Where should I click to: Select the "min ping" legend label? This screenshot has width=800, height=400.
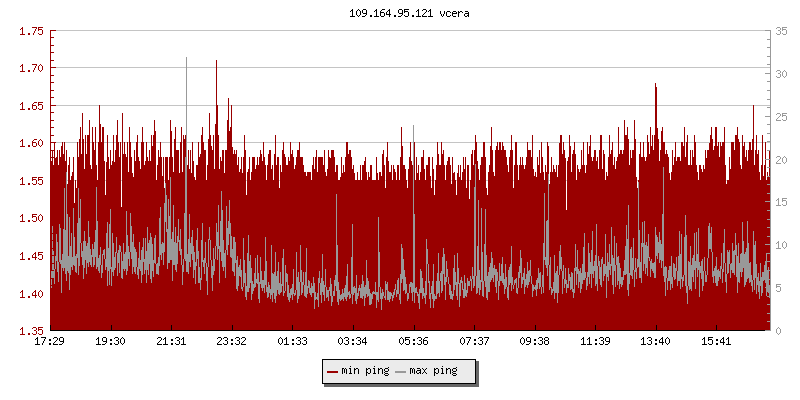(366, 371)
